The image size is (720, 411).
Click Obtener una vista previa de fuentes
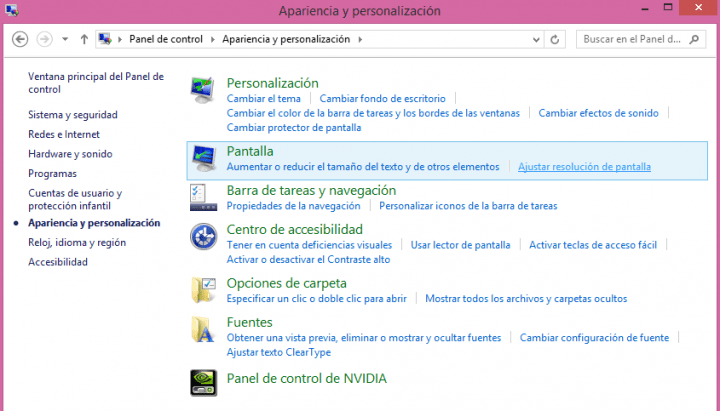pos(364,338)
